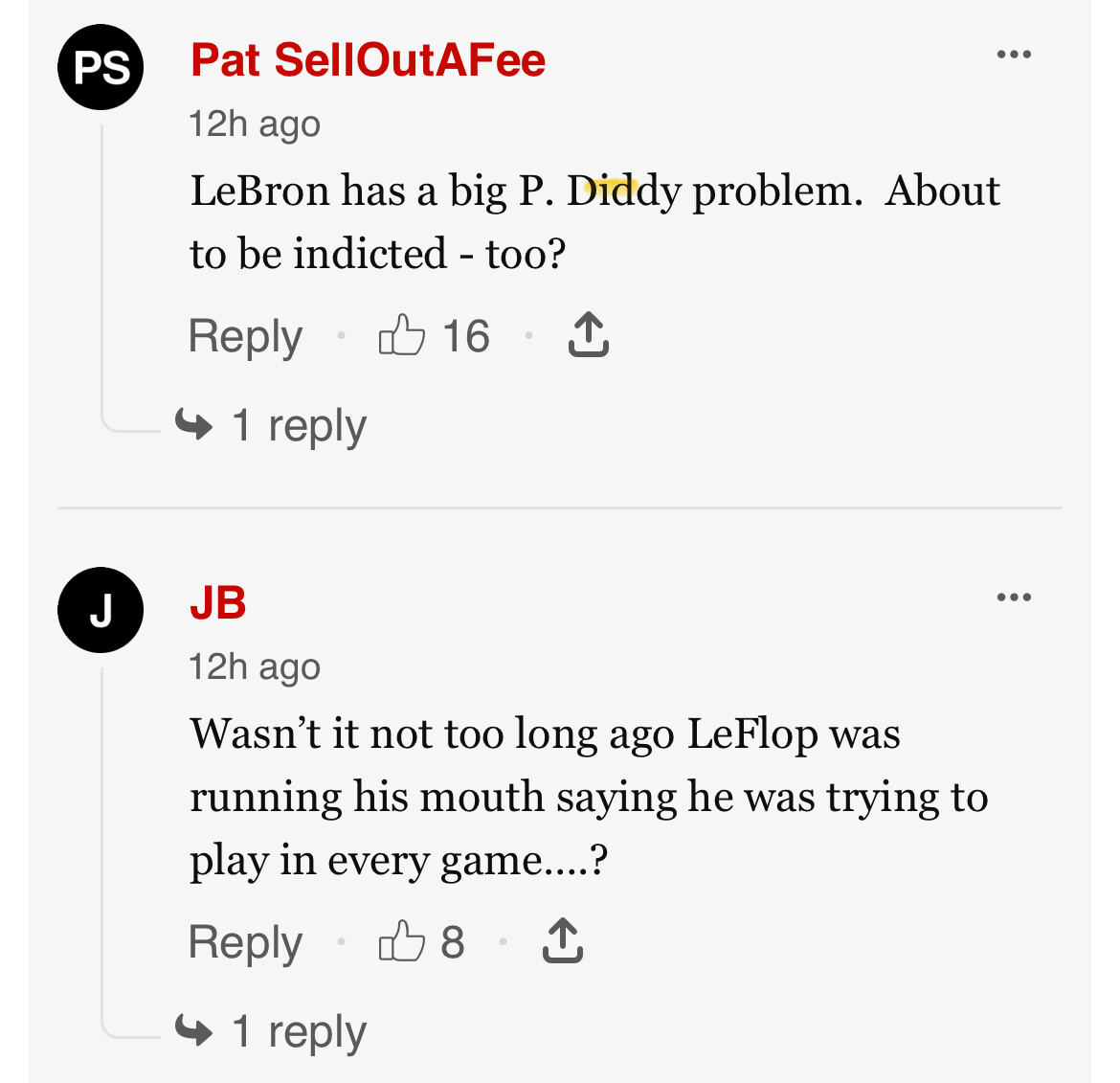Viewport: 1120px width, 1083px height.
Task: Click the highlighted word Diddy
Action: (x=623, y=191)
